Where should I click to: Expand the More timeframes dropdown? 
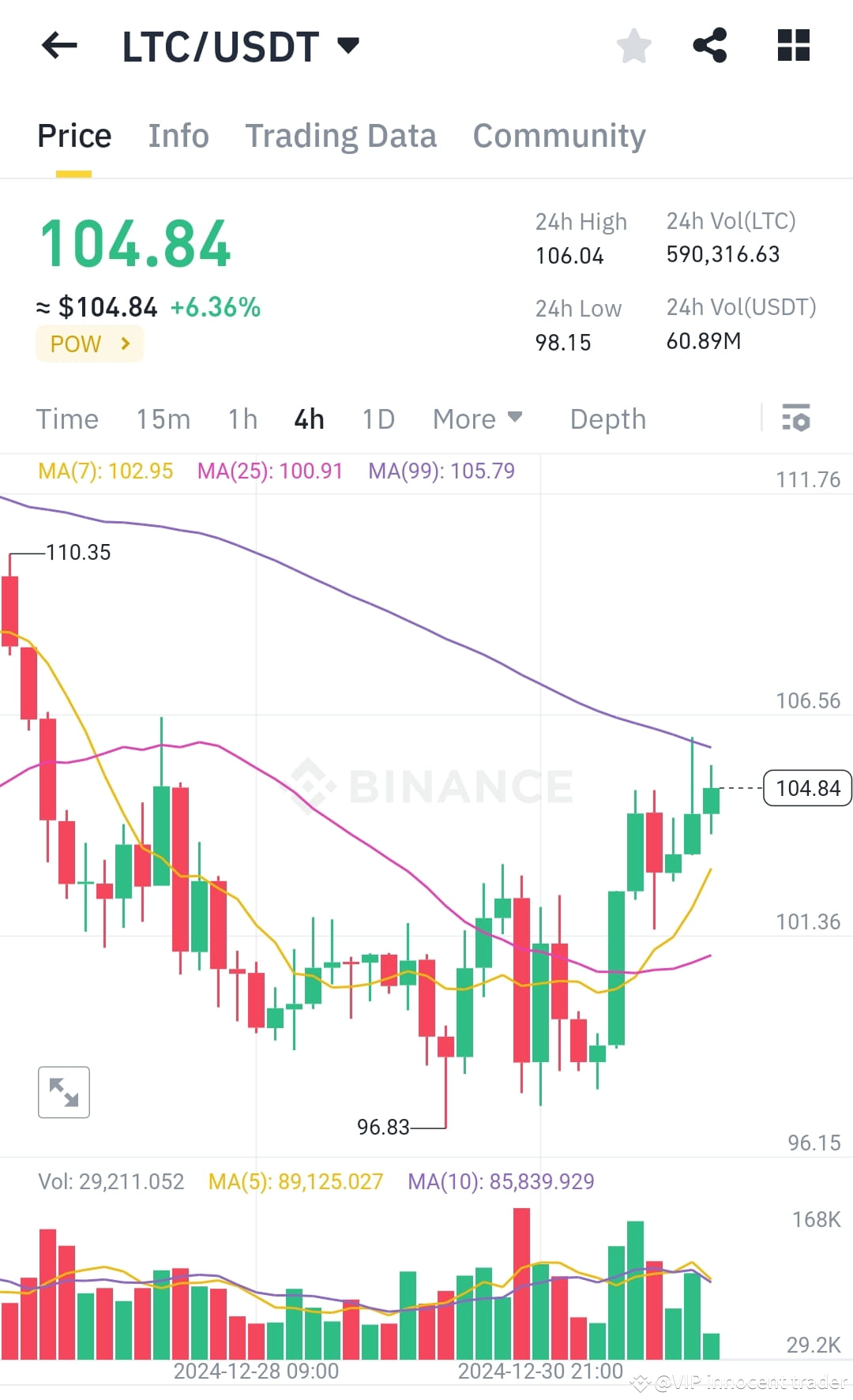tap(477, 418)
